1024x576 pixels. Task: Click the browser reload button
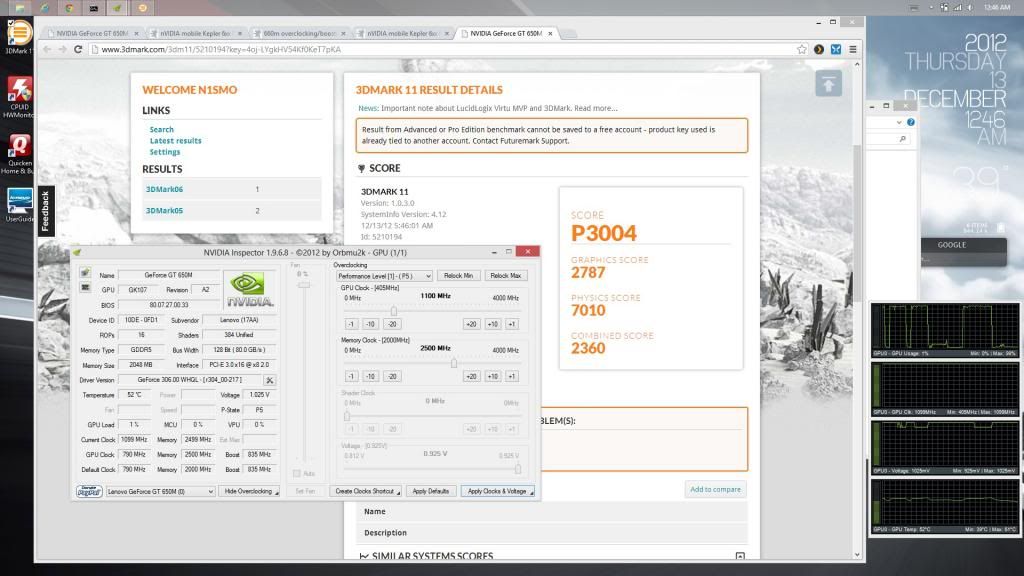click(78, 49)
